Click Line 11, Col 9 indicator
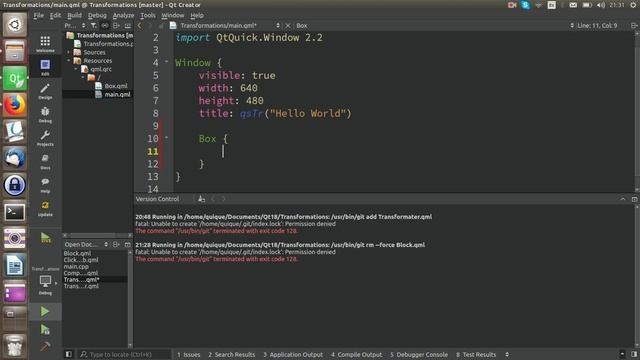The image size is (640, 360). click(x=597, y=25)
